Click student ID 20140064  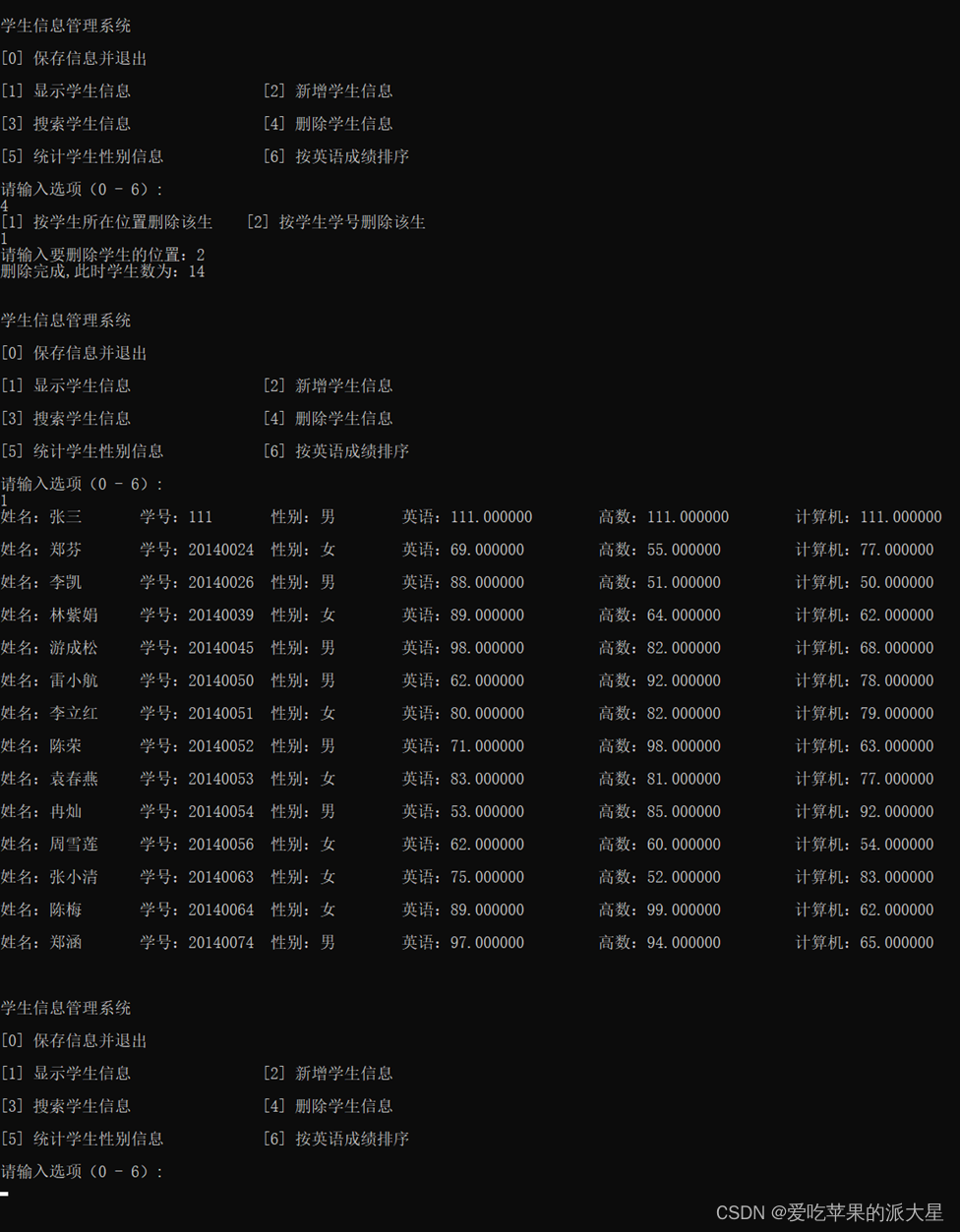(221, 910)
